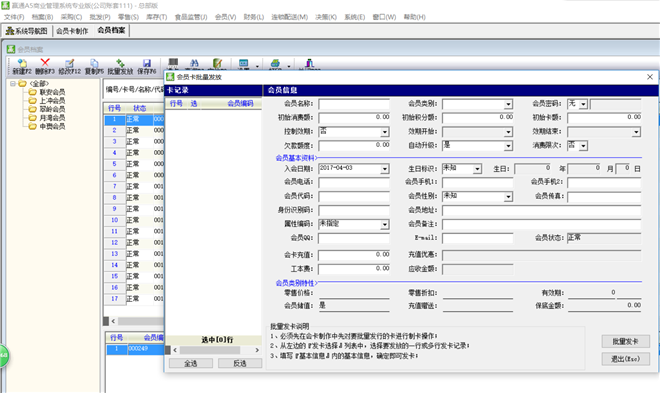This screenshot has height=393, width=660.
Task: Click the 会卡充值 amount field
Action: coord(354,255)
